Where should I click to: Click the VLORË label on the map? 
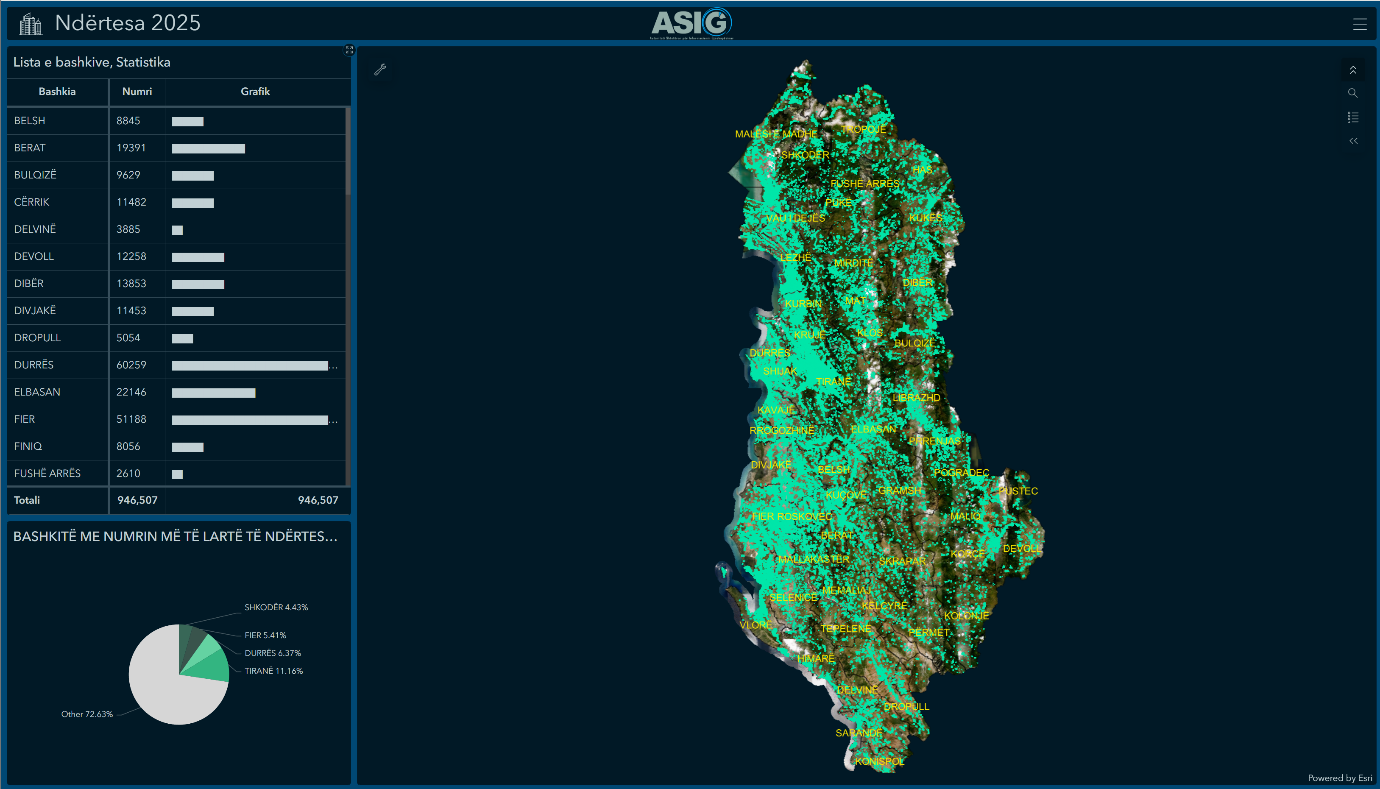coord(755,625)
